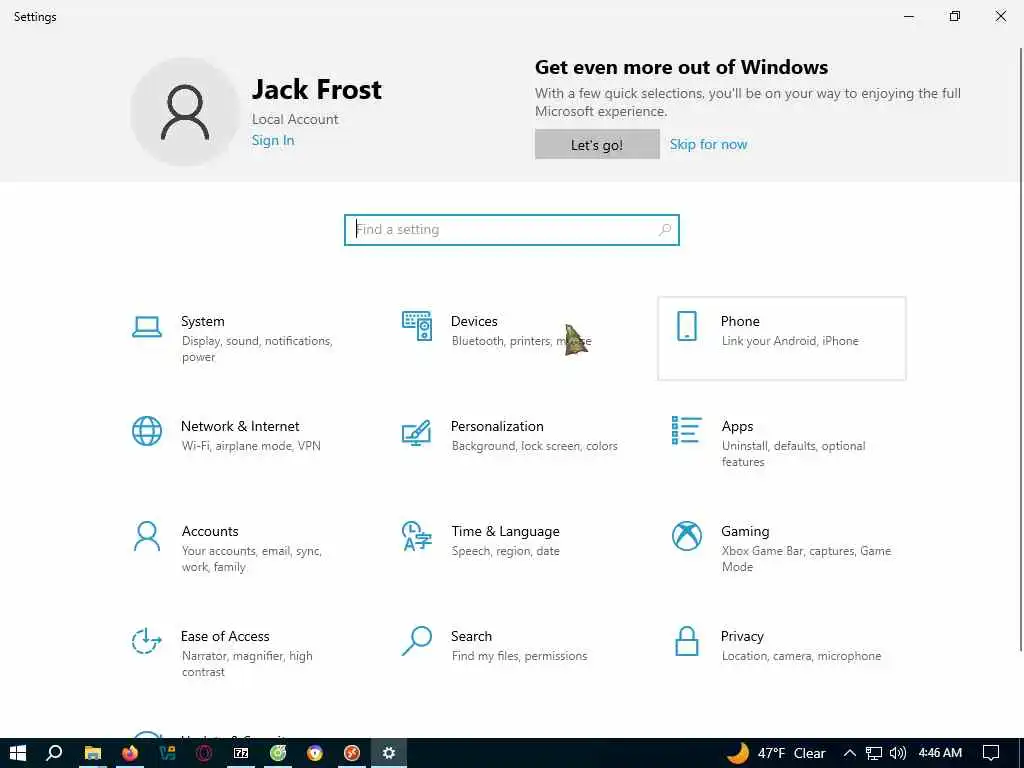Viewport: 1024px width, 768px height.
Task: Click 'Your accounts, email, sync, work, family' text
Action: [251, 559]
